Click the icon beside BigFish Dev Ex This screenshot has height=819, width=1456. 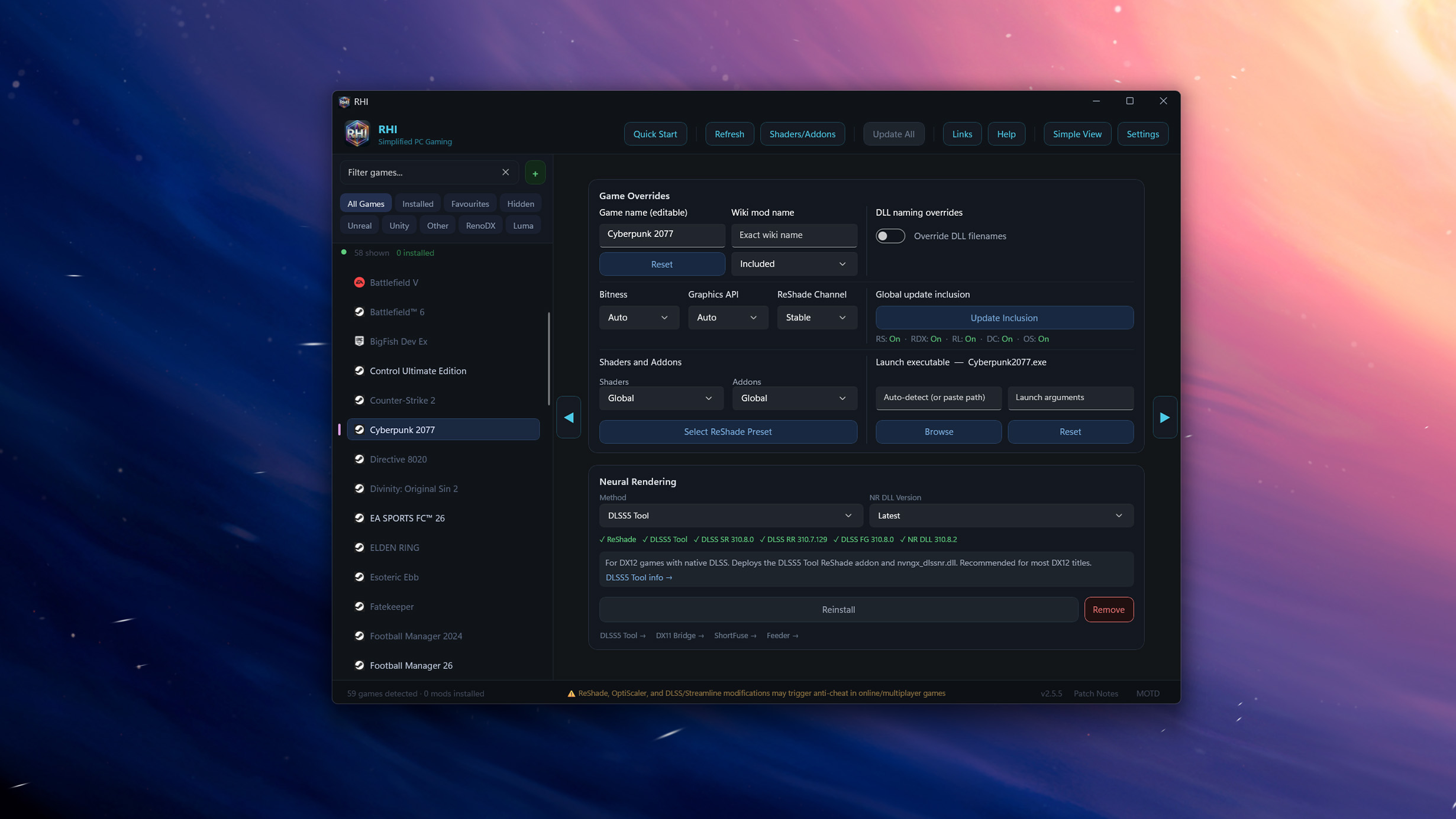[359, 341]
